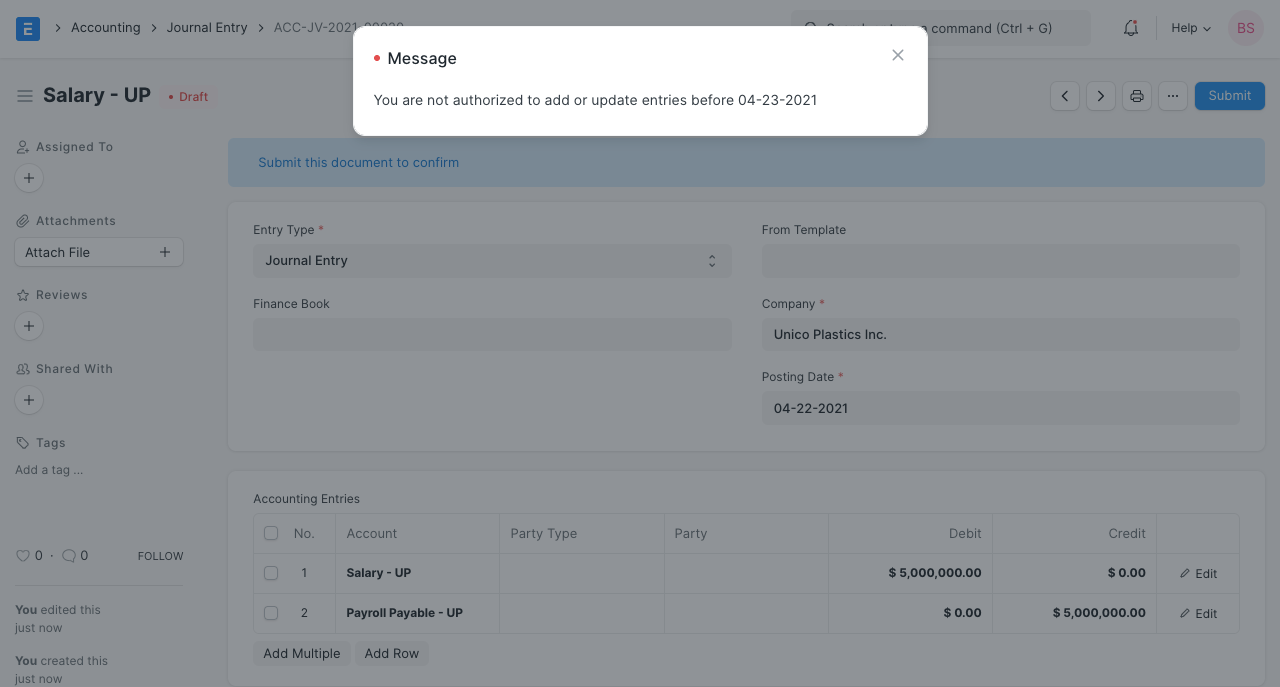Like this document with heart icon
The image size is (1280, 687).
tap(23, 556)
